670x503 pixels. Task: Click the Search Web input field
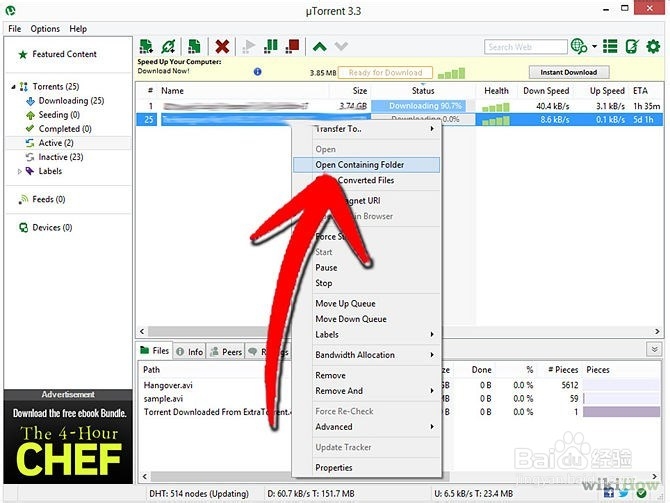coord(526,47)
